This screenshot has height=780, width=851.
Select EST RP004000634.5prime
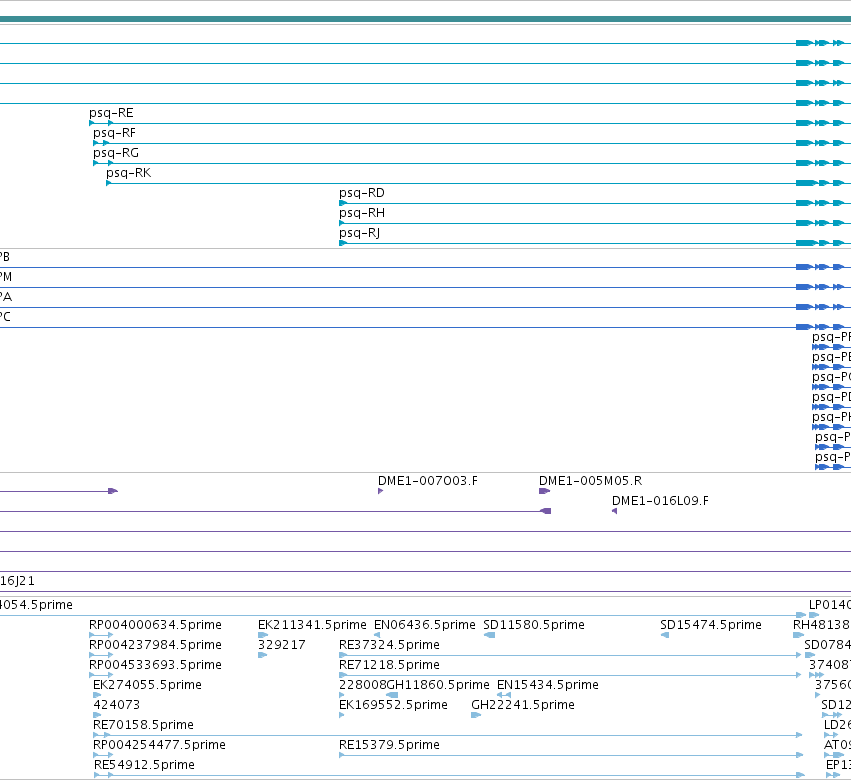(x=155, y=625)
